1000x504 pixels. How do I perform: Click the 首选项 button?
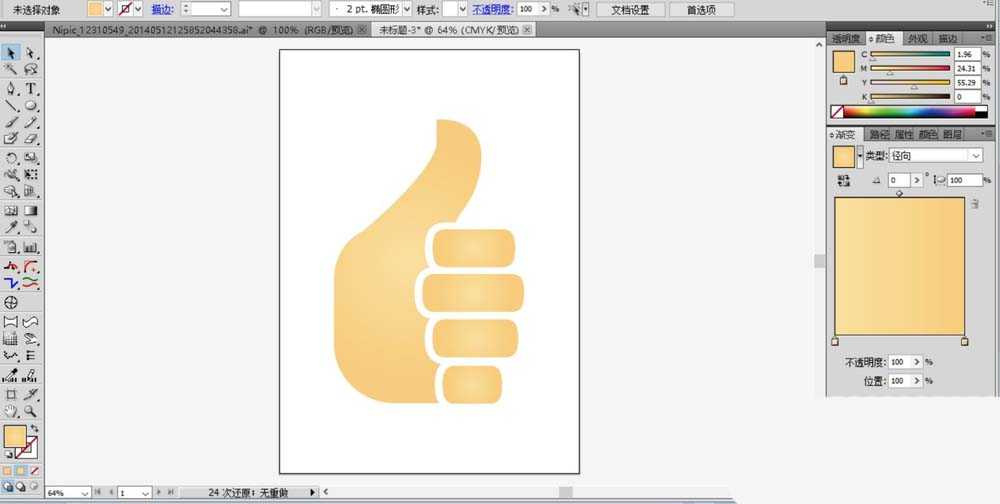tap(701, 10)
